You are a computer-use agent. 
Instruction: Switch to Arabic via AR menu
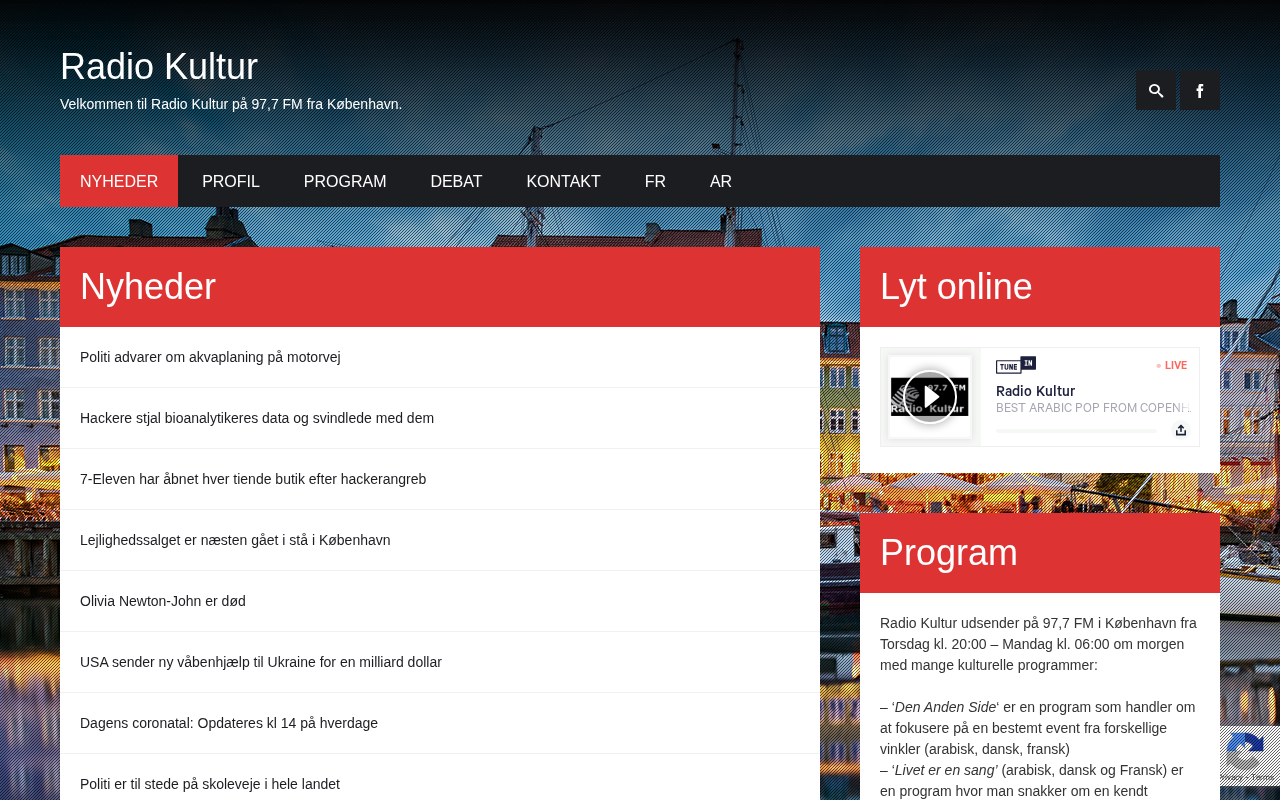click(721, 181)
